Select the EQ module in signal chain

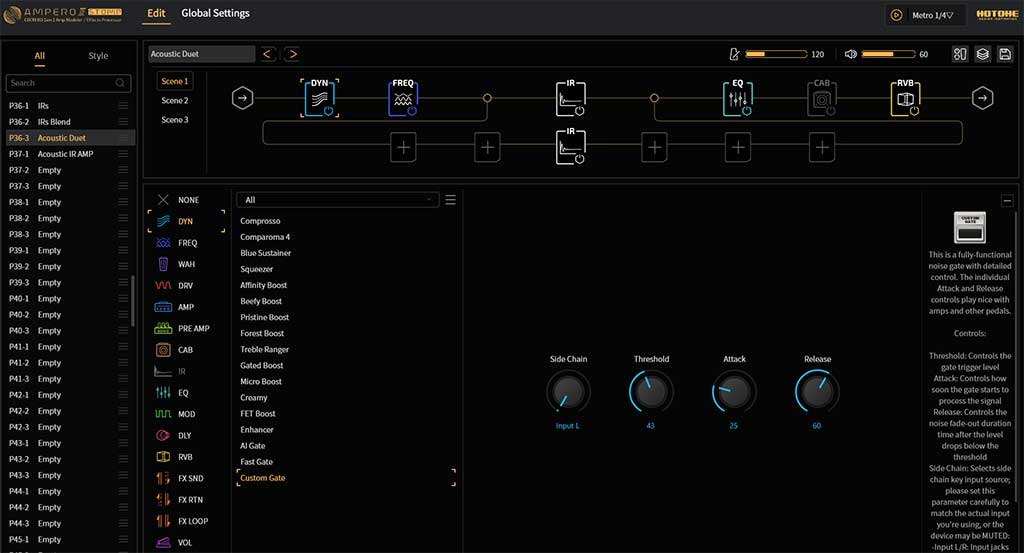pos(737,99)
